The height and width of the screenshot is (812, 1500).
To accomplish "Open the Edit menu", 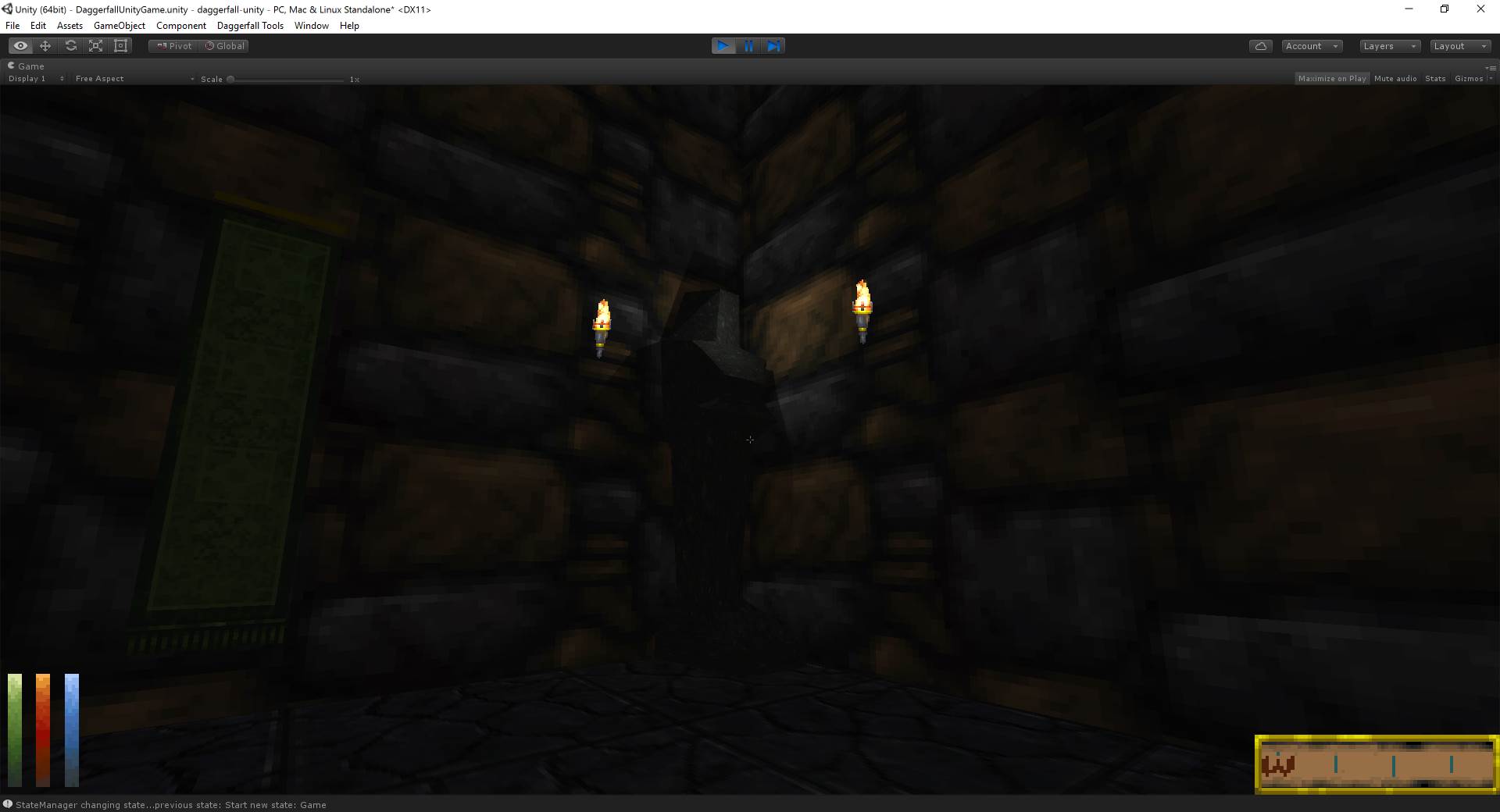I will coord(37,26).
